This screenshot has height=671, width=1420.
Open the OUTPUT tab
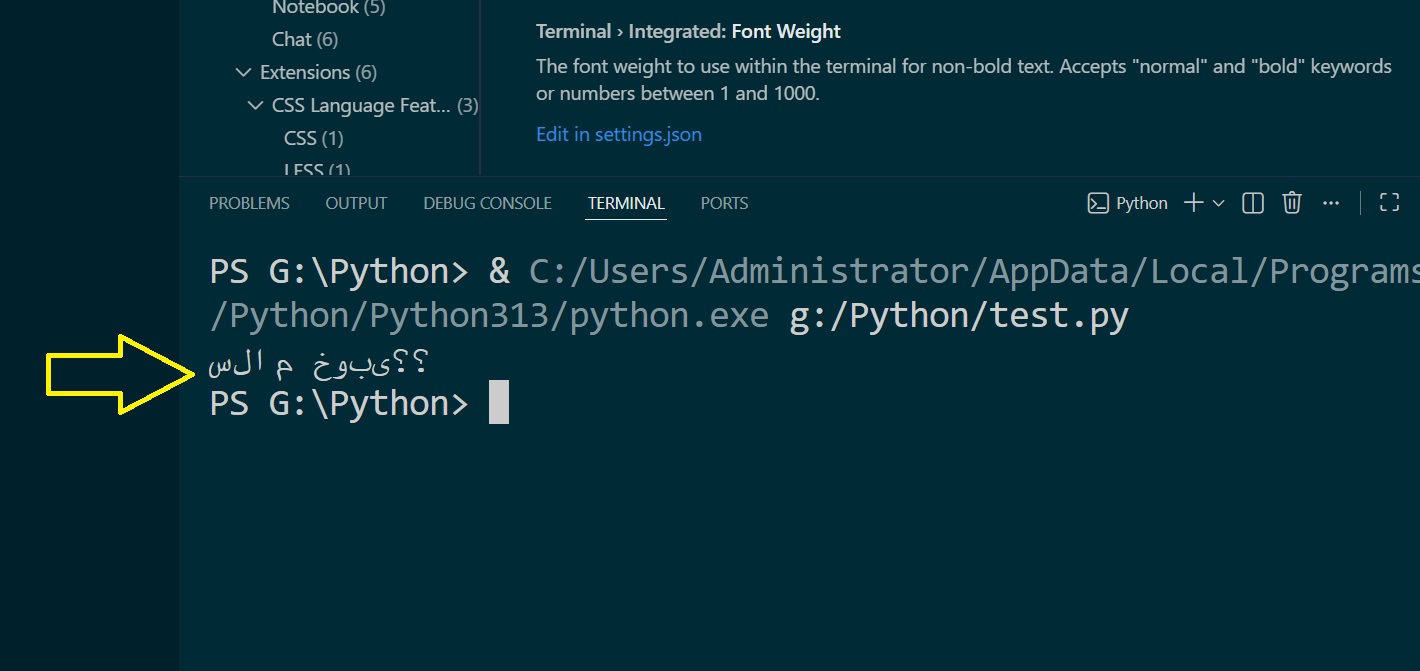[x=356, y=203]
